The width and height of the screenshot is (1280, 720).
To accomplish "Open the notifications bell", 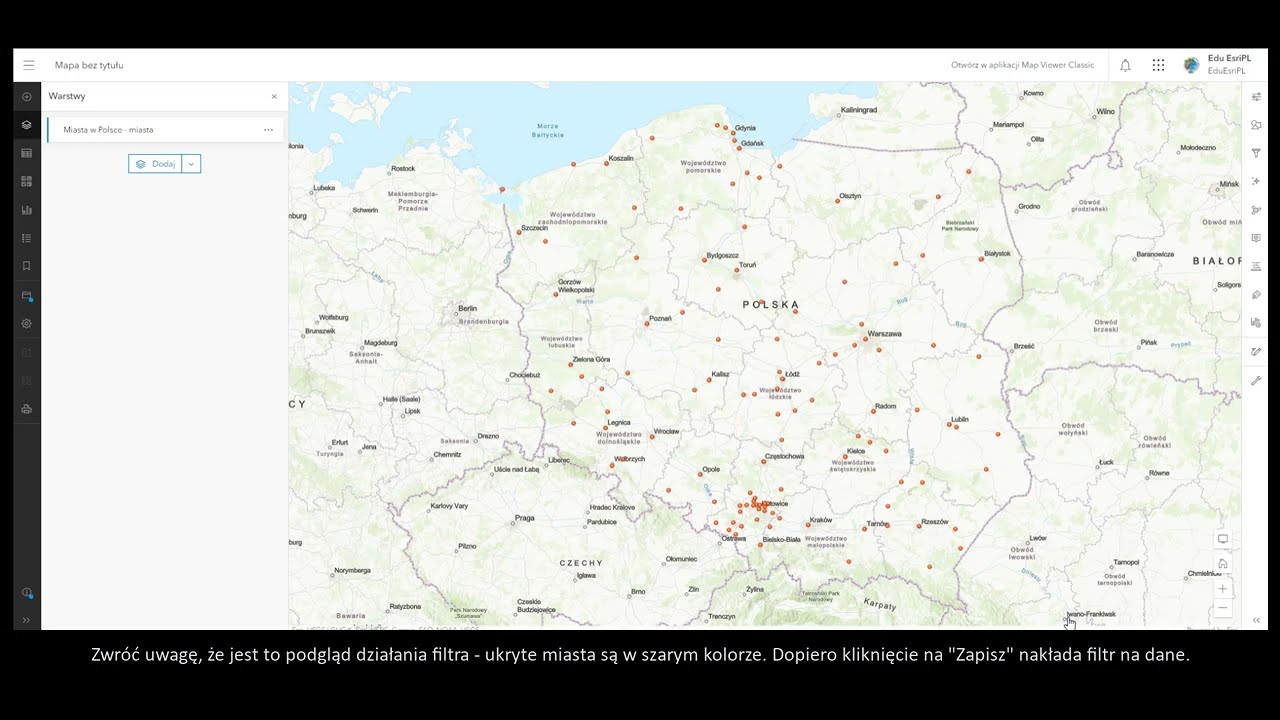I will click(x=1125, y=65).
